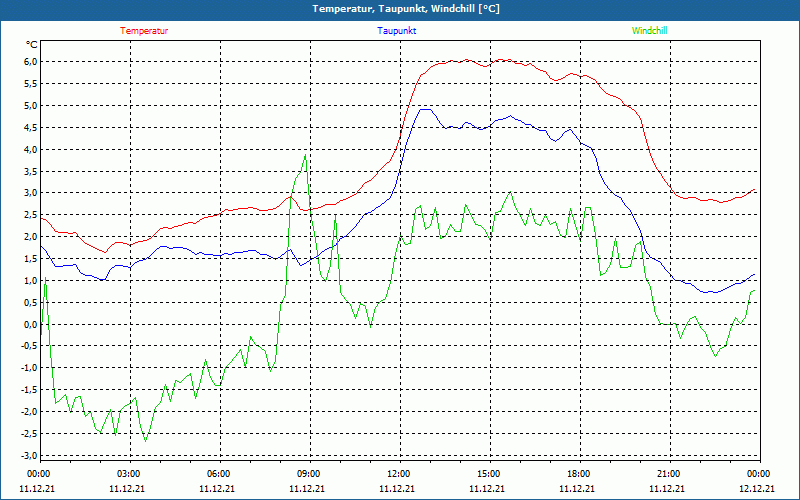Click the 1,5 value on y-axis

click(31, 259)
